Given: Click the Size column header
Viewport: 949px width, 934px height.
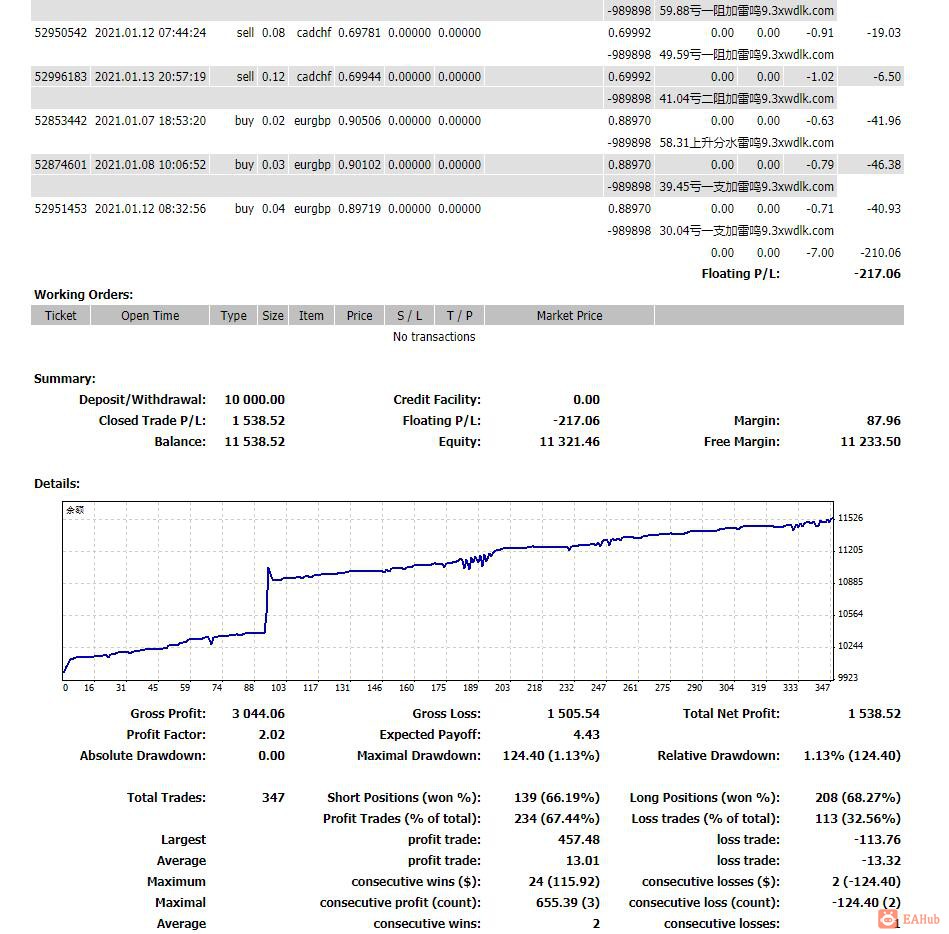Looking at the screenshot, I should tap(273, 315).
